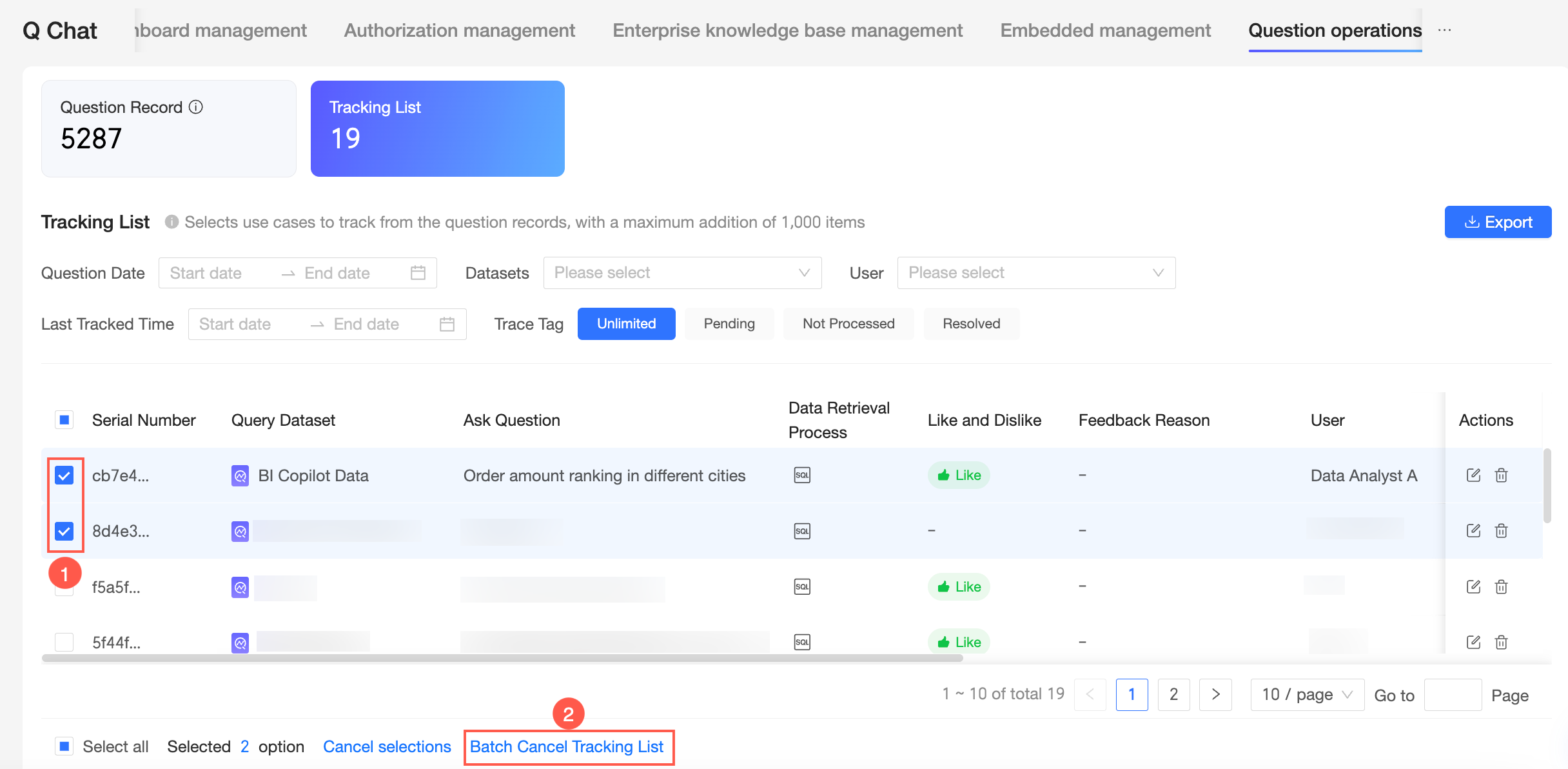Toggle the bottom Select all checkbox

coord(64,746)
